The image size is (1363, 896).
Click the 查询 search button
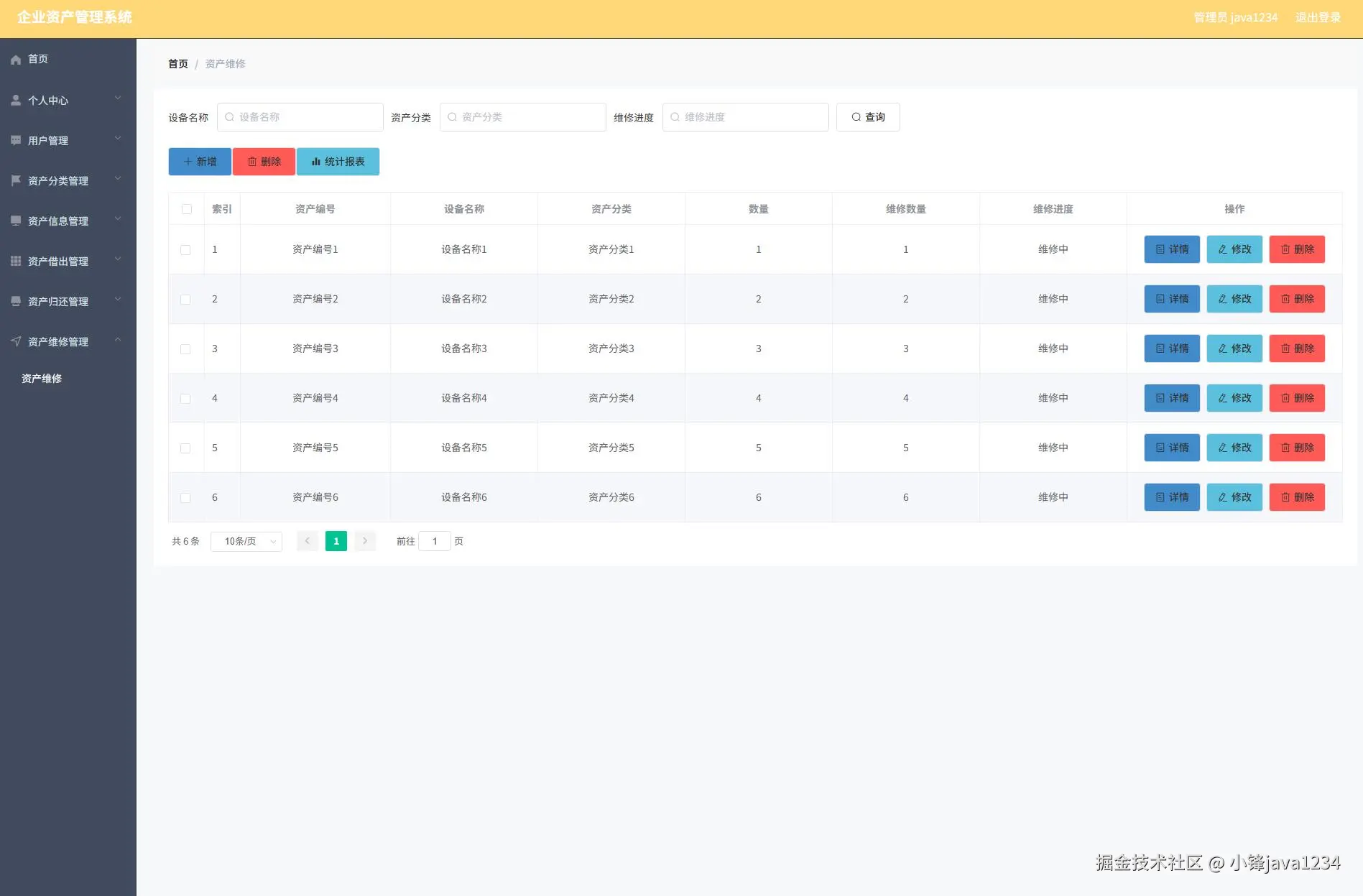(868, 117)
